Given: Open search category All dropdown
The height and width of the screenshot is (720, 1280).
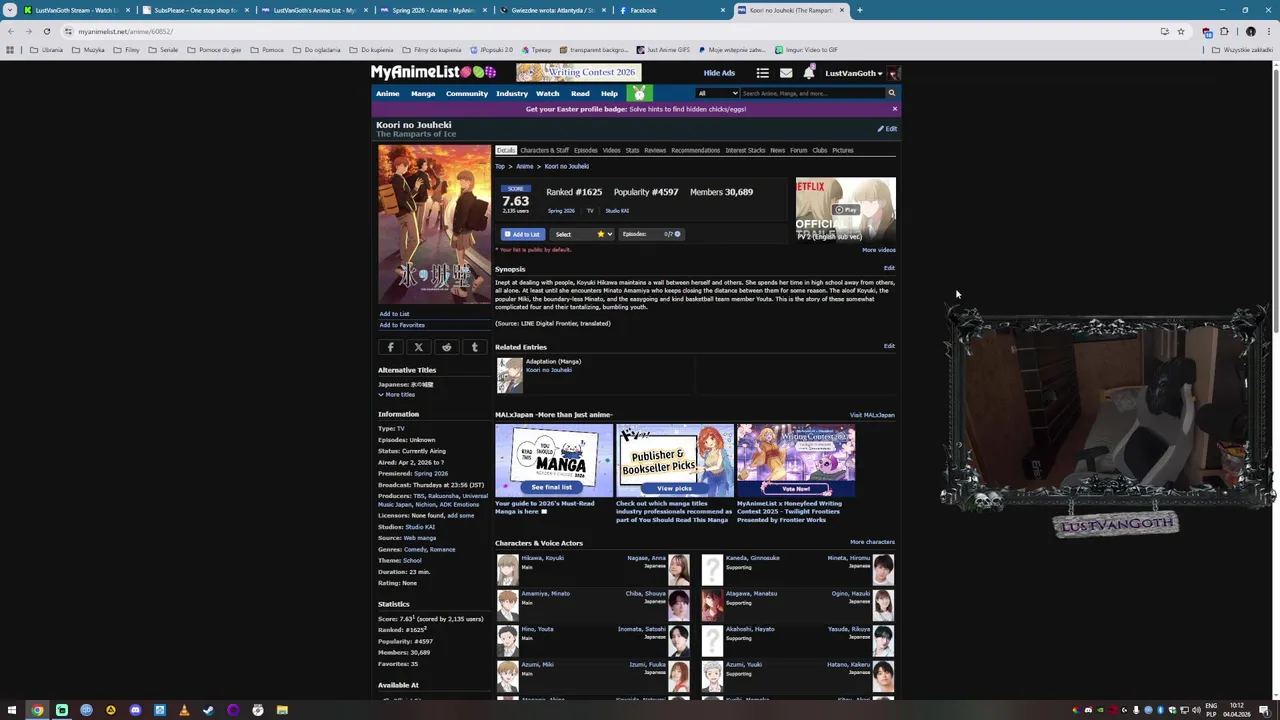Looking at the screenshot, I should click(717, 93).
